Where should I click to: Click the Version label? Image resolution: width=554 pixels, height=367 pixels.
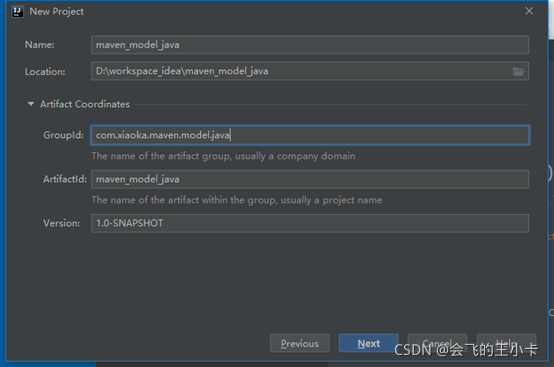click(61, 223)
